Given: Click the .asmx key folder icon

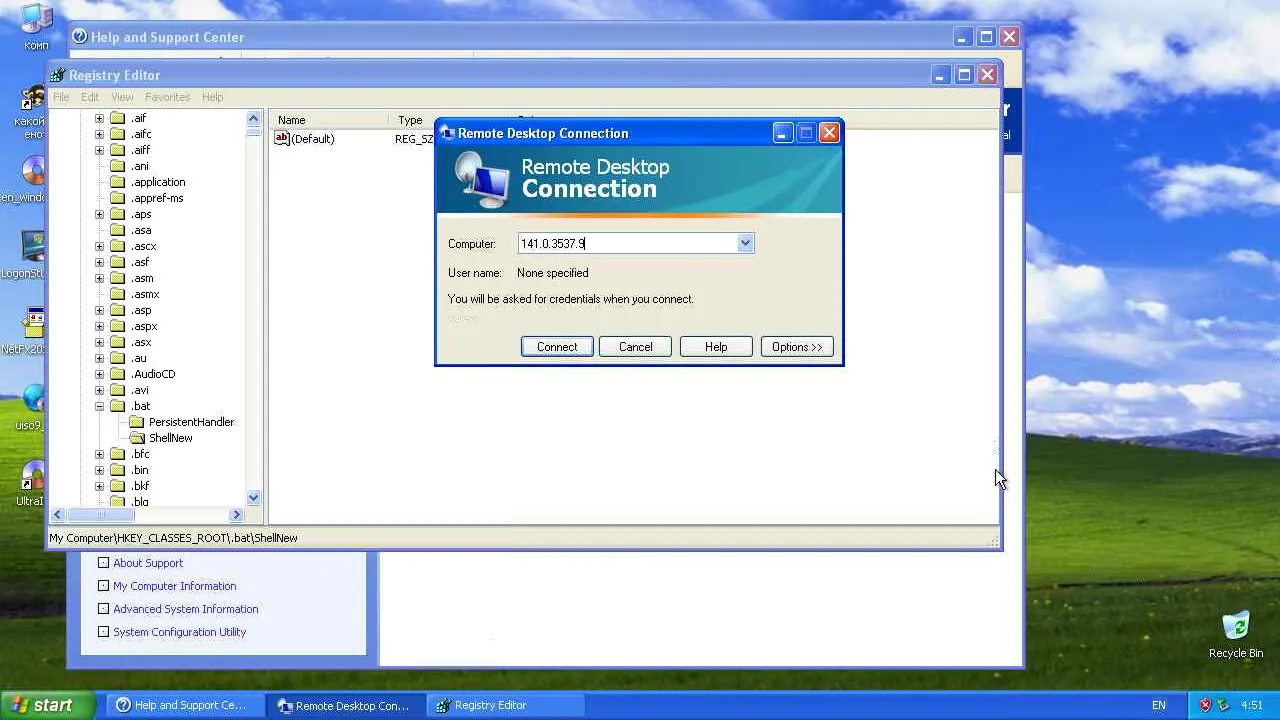Looking at the screenshot, I should click(118, 294).
